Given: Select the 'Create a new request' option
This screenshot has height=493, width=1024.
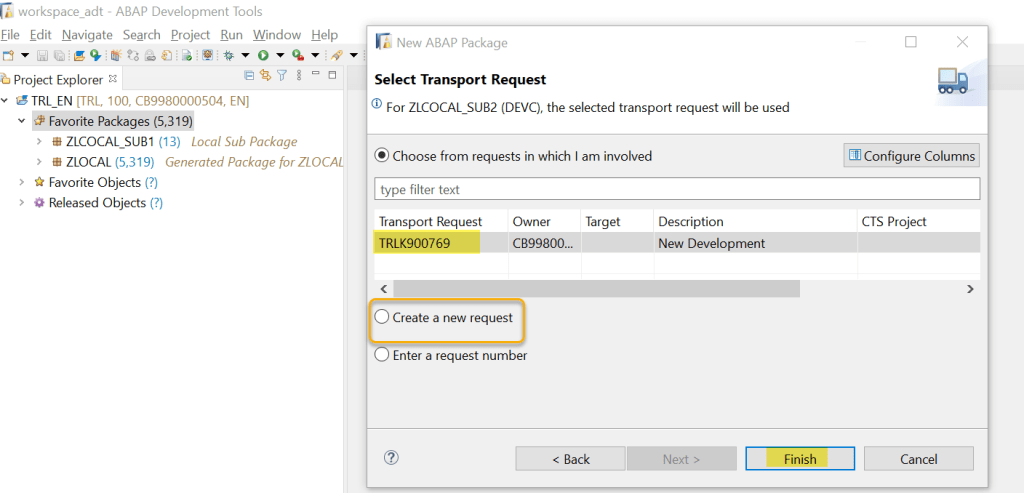Looking at the screenshot, I should pos(382,318).
